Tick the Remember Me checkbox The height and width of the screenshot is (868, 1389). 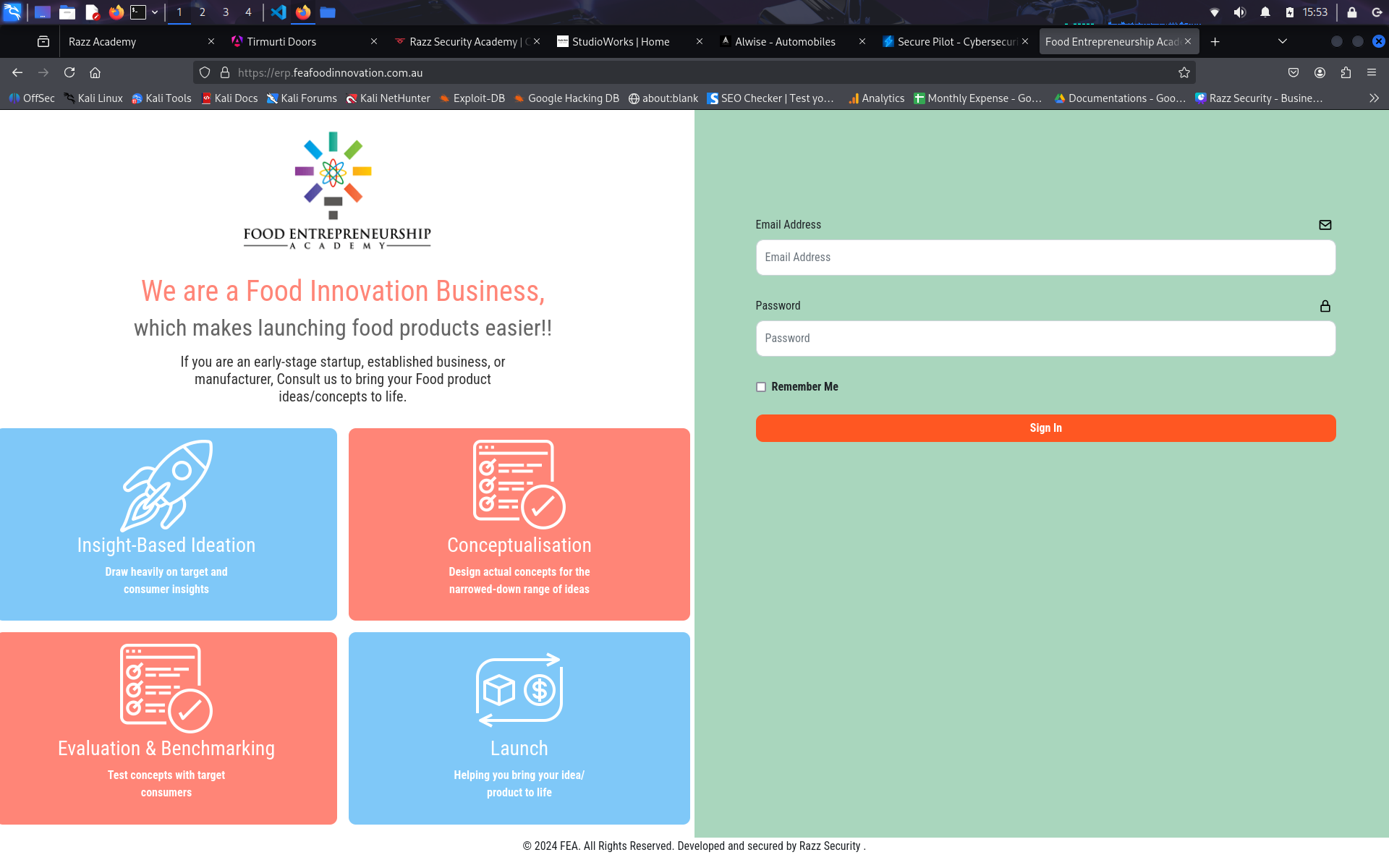click(760, 387)
